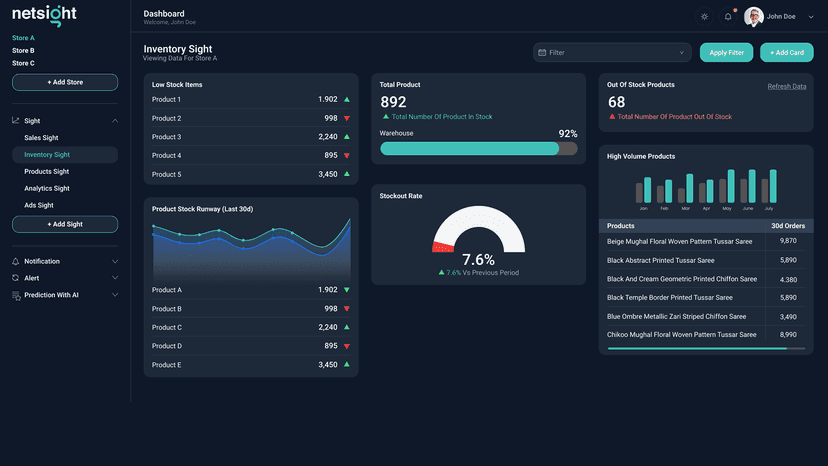
Task: Expand the Alert section chevron
Action: [x=115, y=278]
